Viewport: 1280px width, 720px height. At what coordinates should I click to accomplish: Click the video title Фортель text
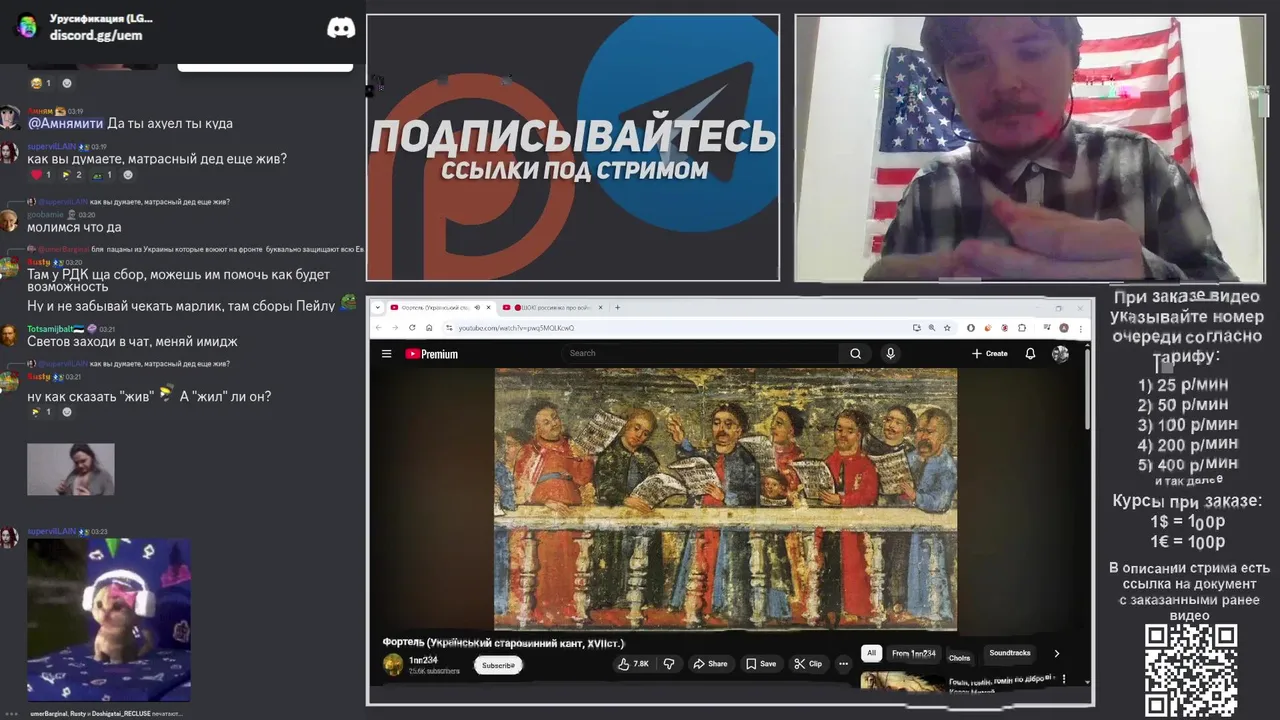503,642
